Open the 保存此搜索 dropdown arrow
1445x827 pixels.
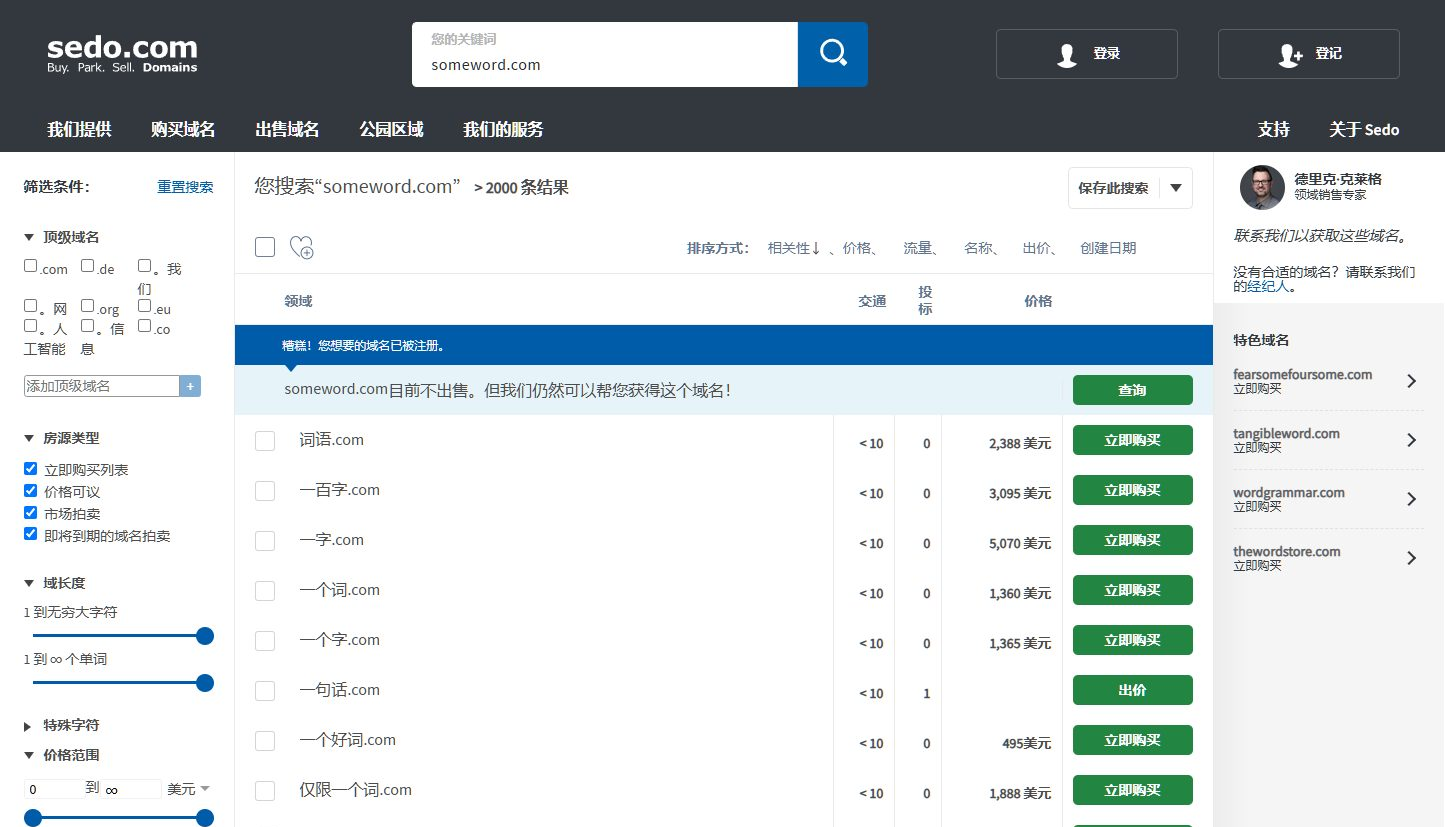pos(1176,188)
